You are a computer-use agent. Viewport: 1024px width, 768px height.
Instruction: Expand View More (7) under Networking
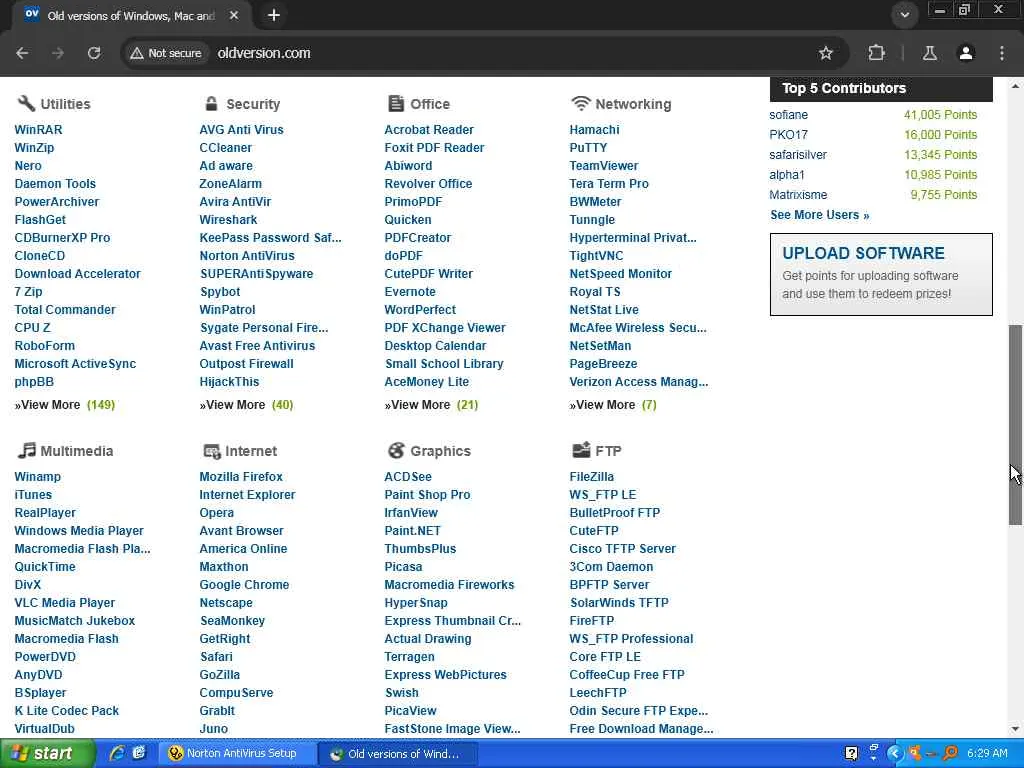click(x=613, y=405)
